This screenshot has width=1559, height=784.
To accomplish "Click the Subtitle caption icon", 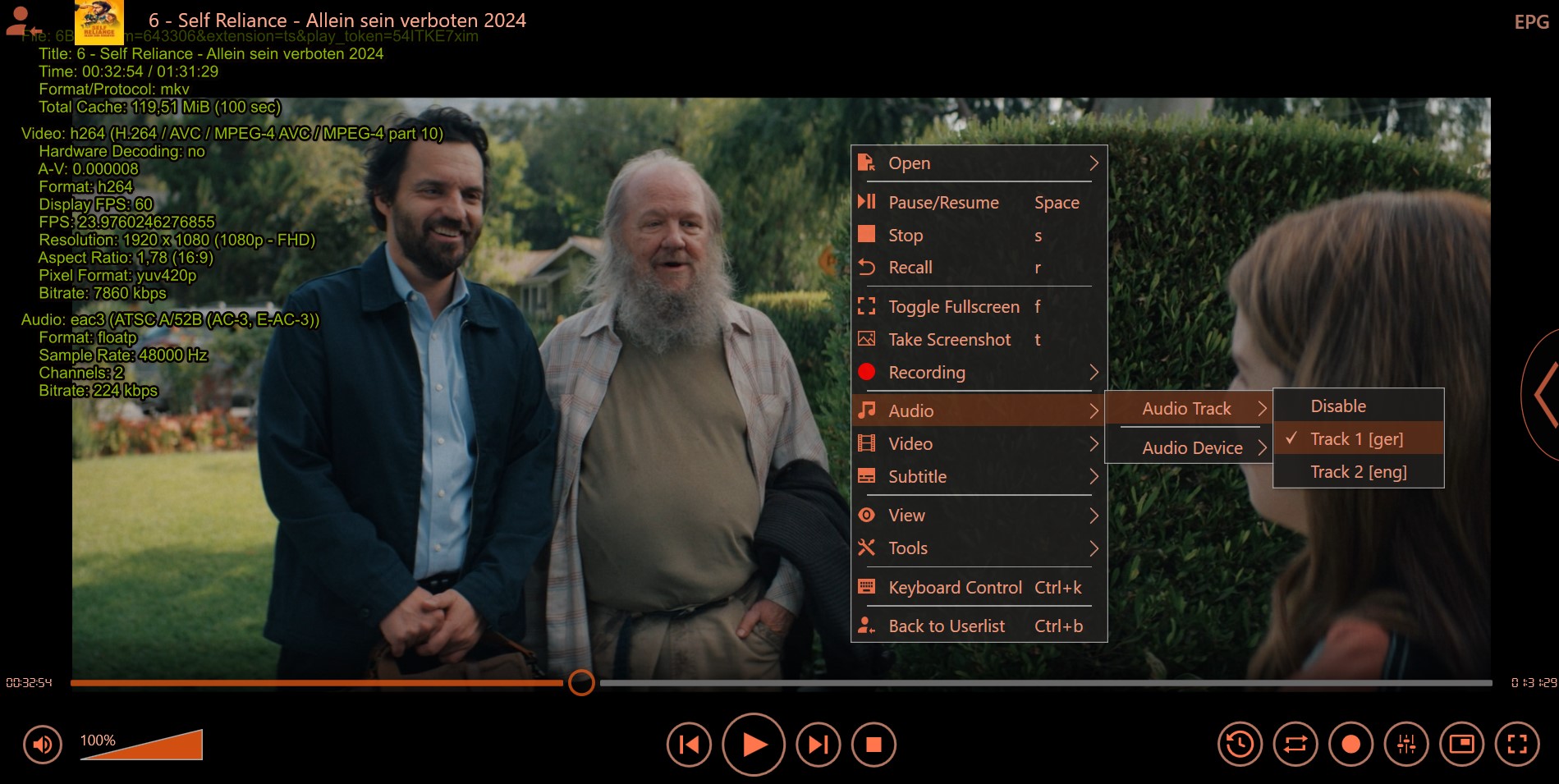I will click(866, 476).
